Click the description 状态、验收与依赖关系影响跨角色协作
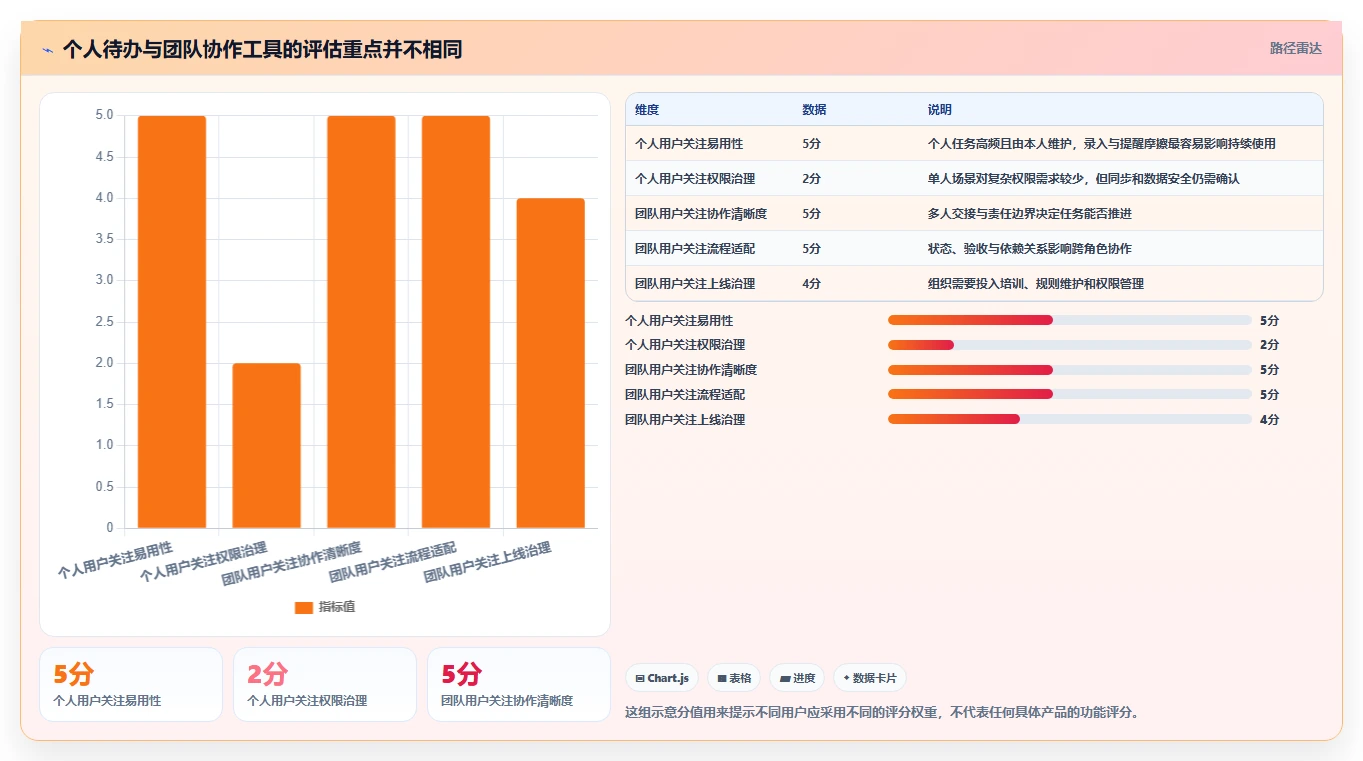The image size is (1363, 761). (1030, 249)
